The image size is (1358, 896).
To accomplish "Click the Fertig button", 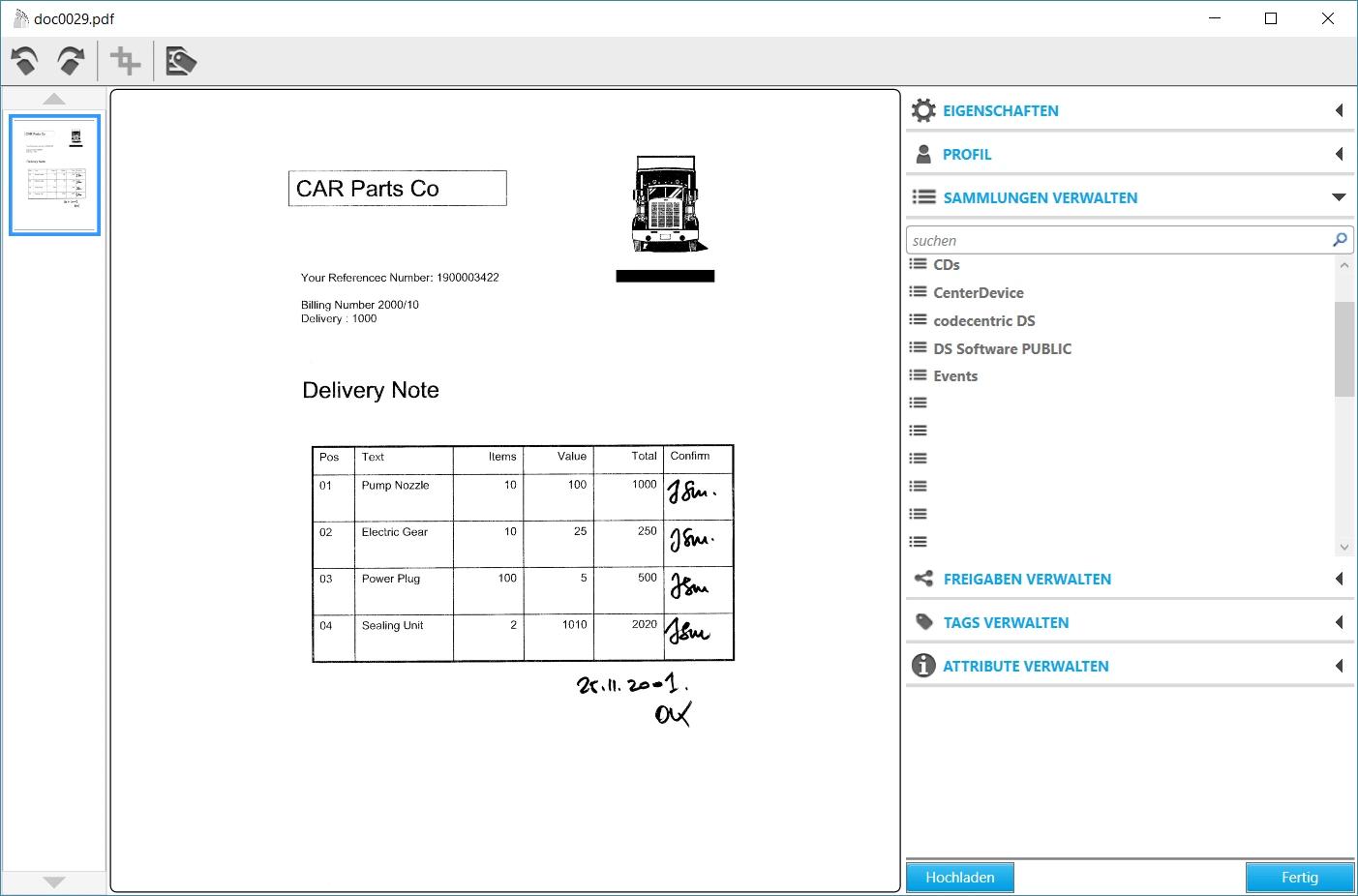I will click(1299, 878).
